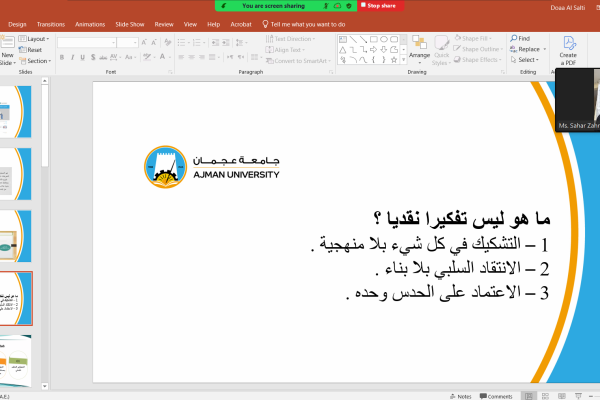Expand the shapes gallery More arrow

[403, 60]
